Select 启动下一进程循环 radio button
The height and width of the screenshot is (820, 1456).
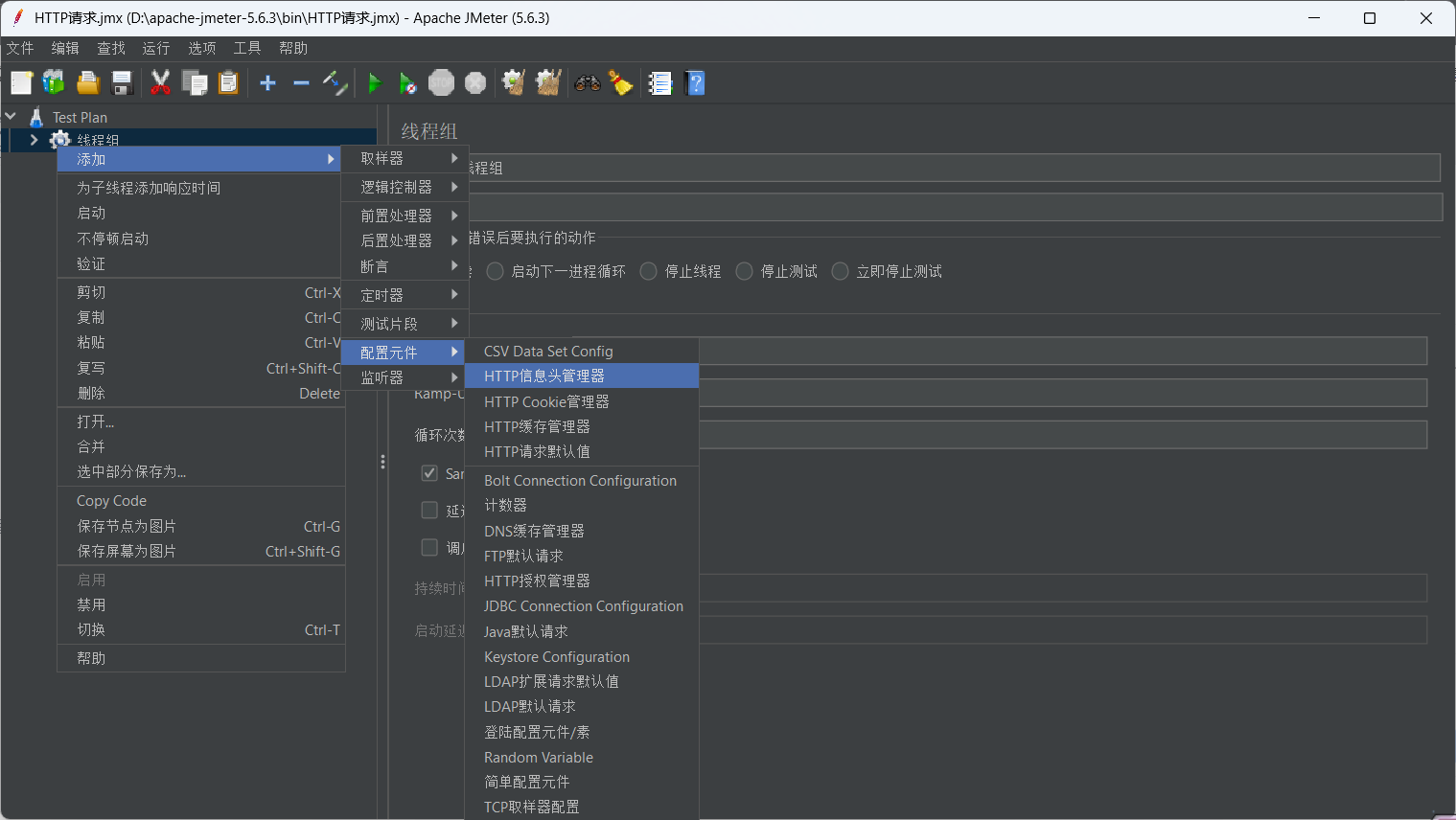[495, 271]
